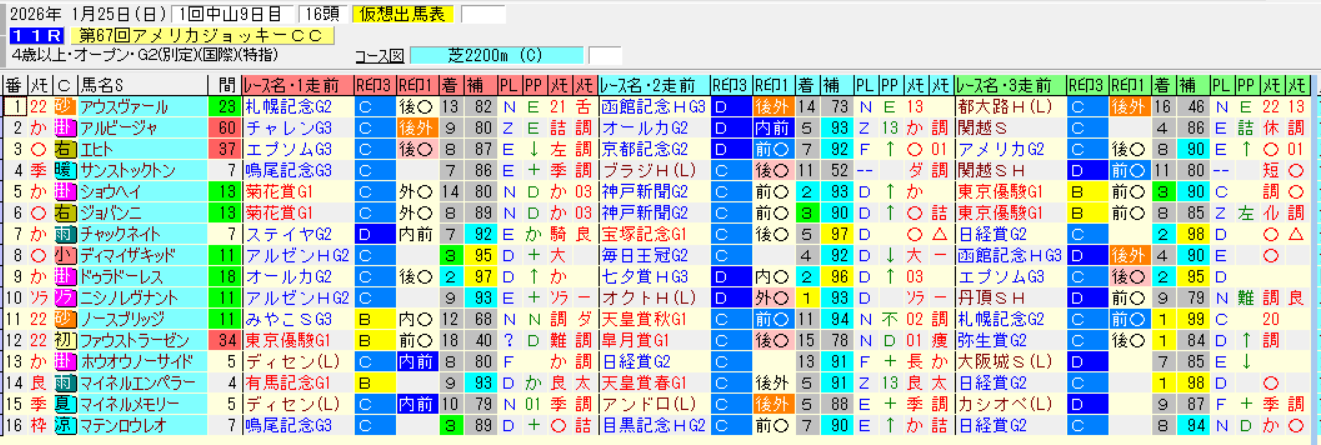Click the 16頭 runner count field
Screen dimensions: 1321x445
[321, 14]
